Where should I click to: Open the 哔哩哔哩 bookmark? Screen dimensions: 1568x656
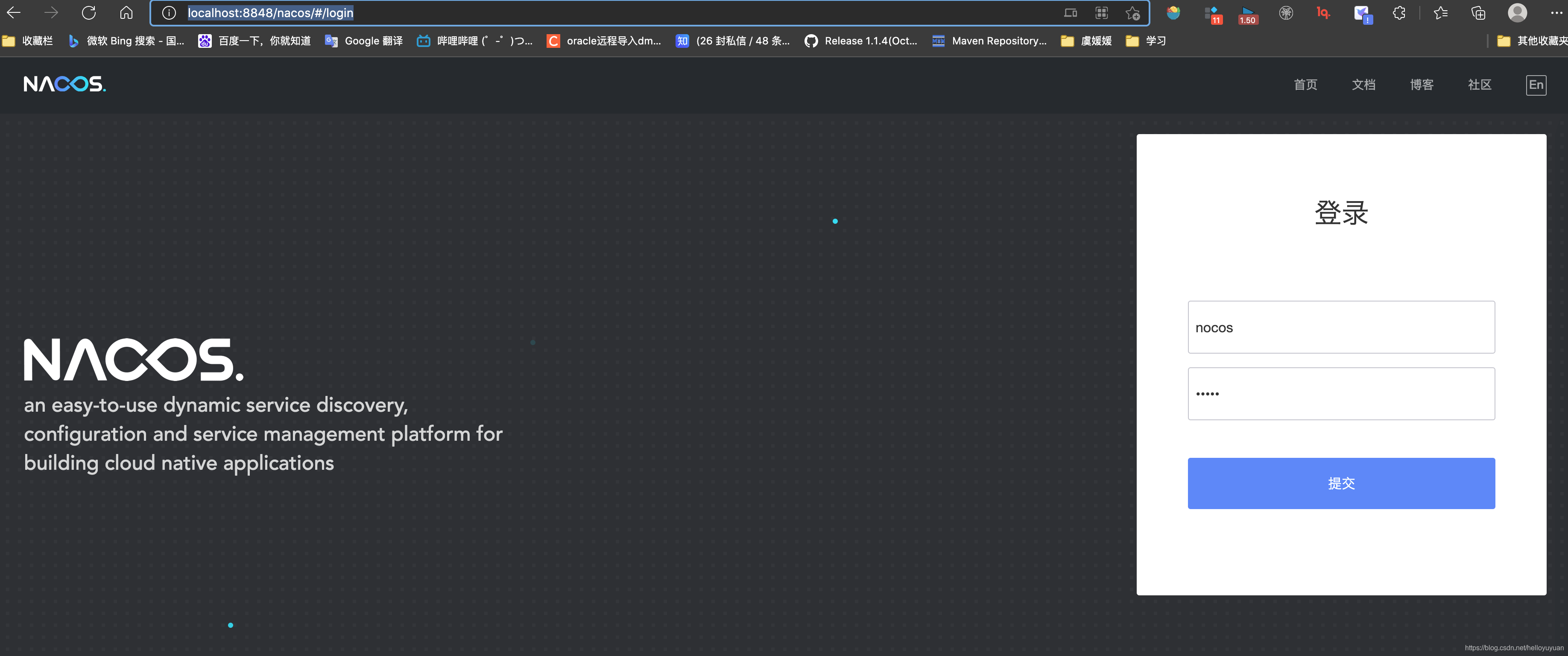coord(474,41)
